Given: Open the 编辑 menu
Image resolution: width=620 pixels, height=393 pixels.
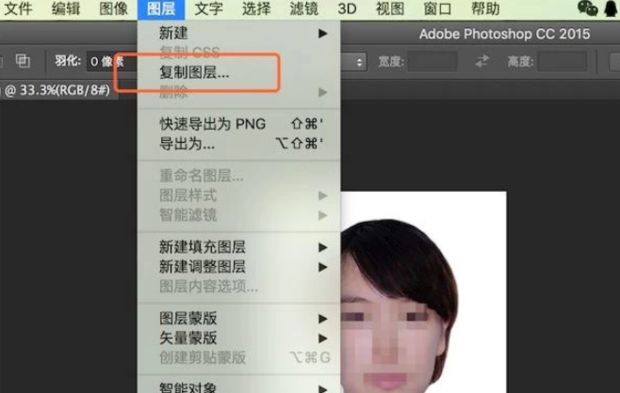Looking at the screenshot, I should click(x=66, y=9).
